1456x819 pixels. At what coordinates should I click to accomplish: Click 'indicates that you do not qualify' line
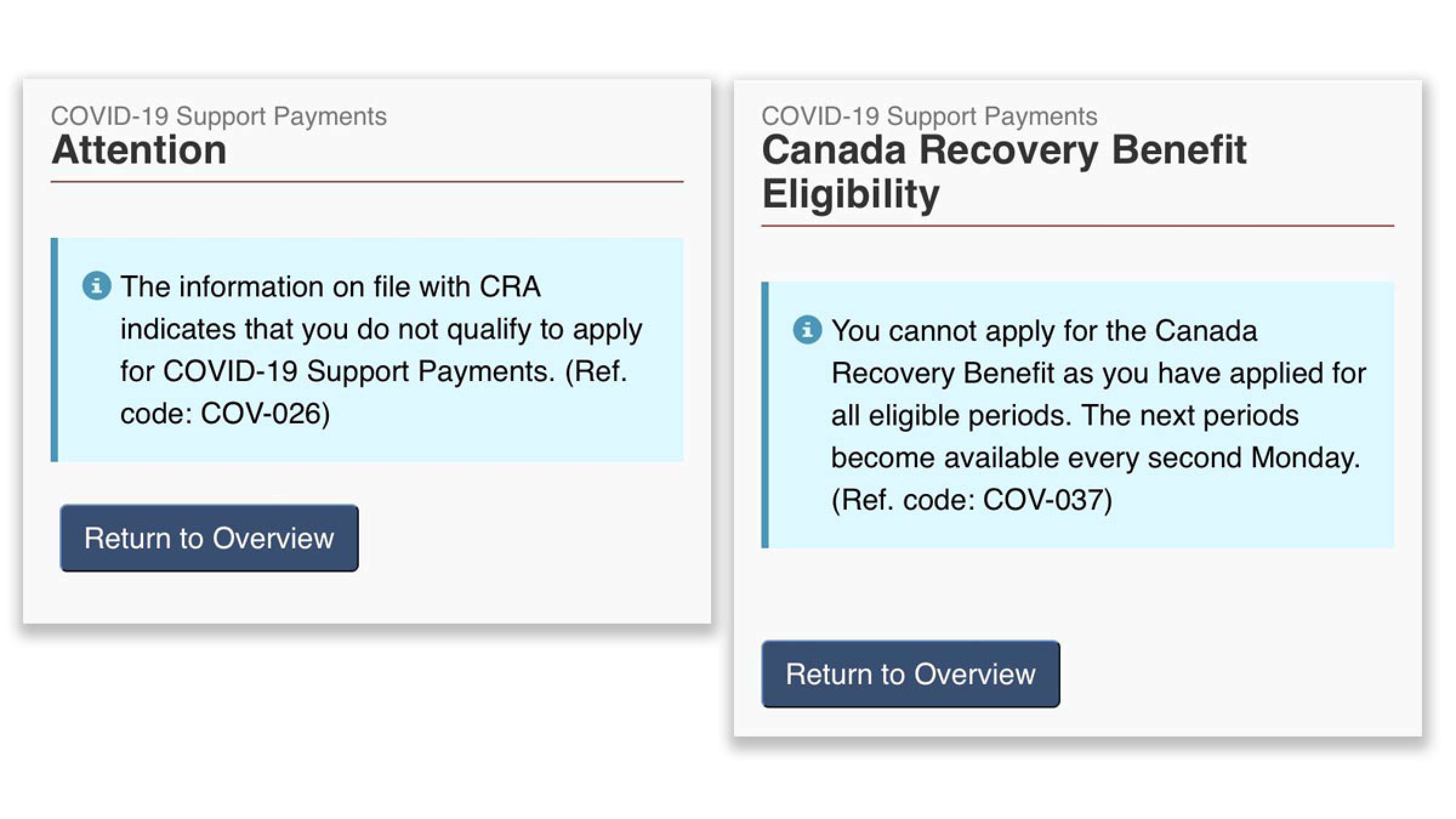pyautogui.click(x=381, y=329)
